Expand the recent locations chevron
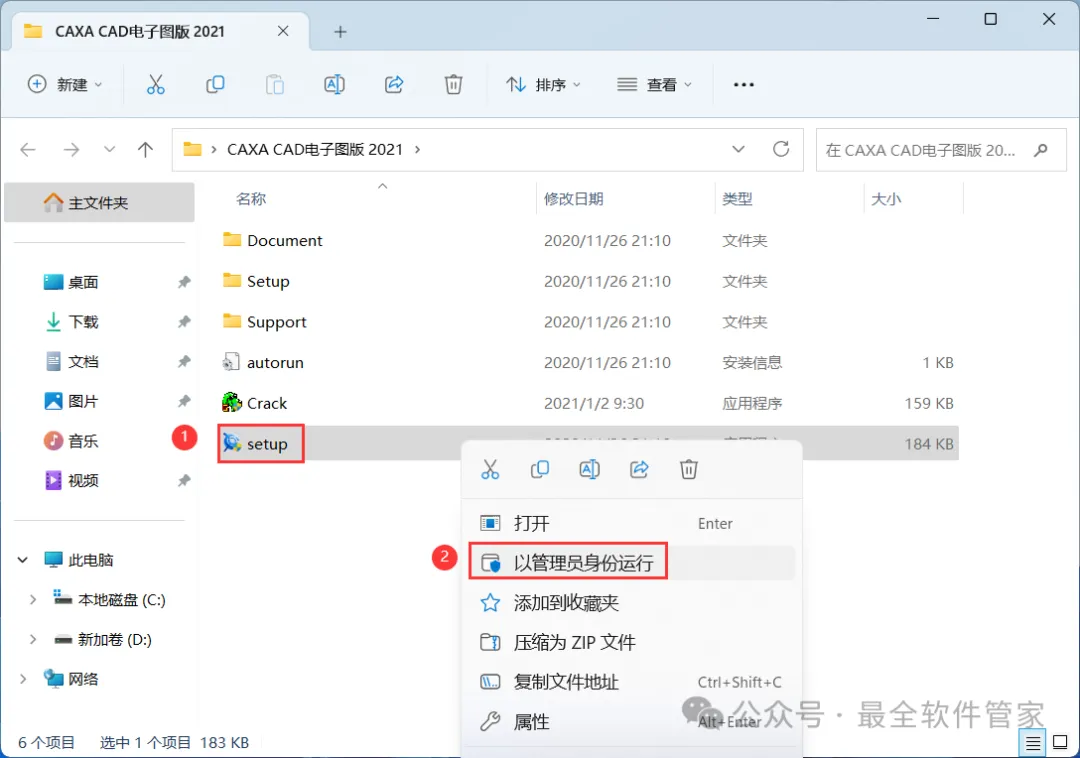1080x758 pixels. pos(109,149)
